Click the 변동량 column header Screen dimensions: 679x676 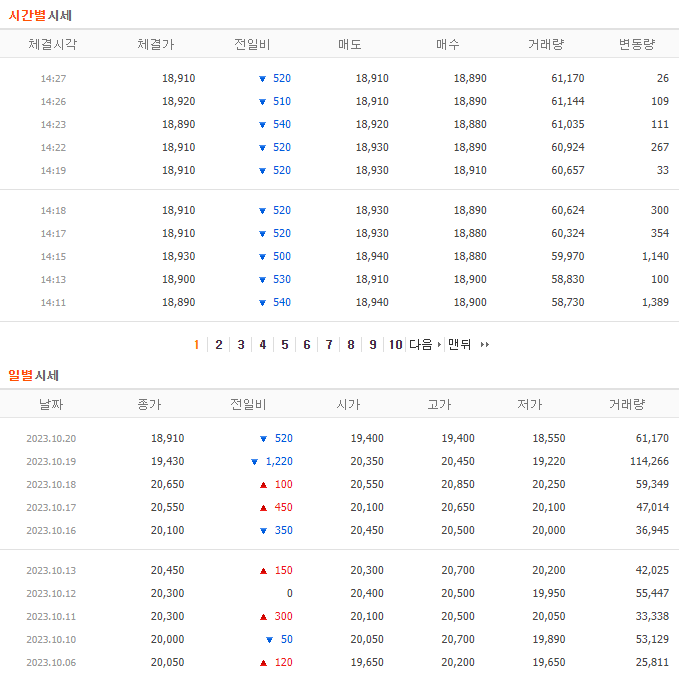[x=637, y=44]
